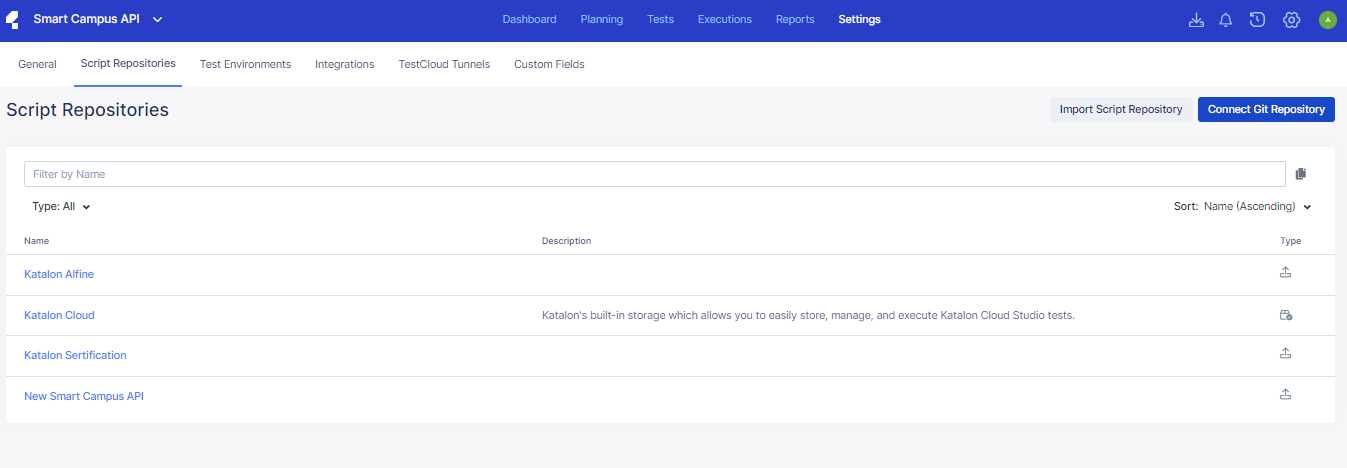
Task: Click the Script Repositories page heading
Action: (87, 110)
